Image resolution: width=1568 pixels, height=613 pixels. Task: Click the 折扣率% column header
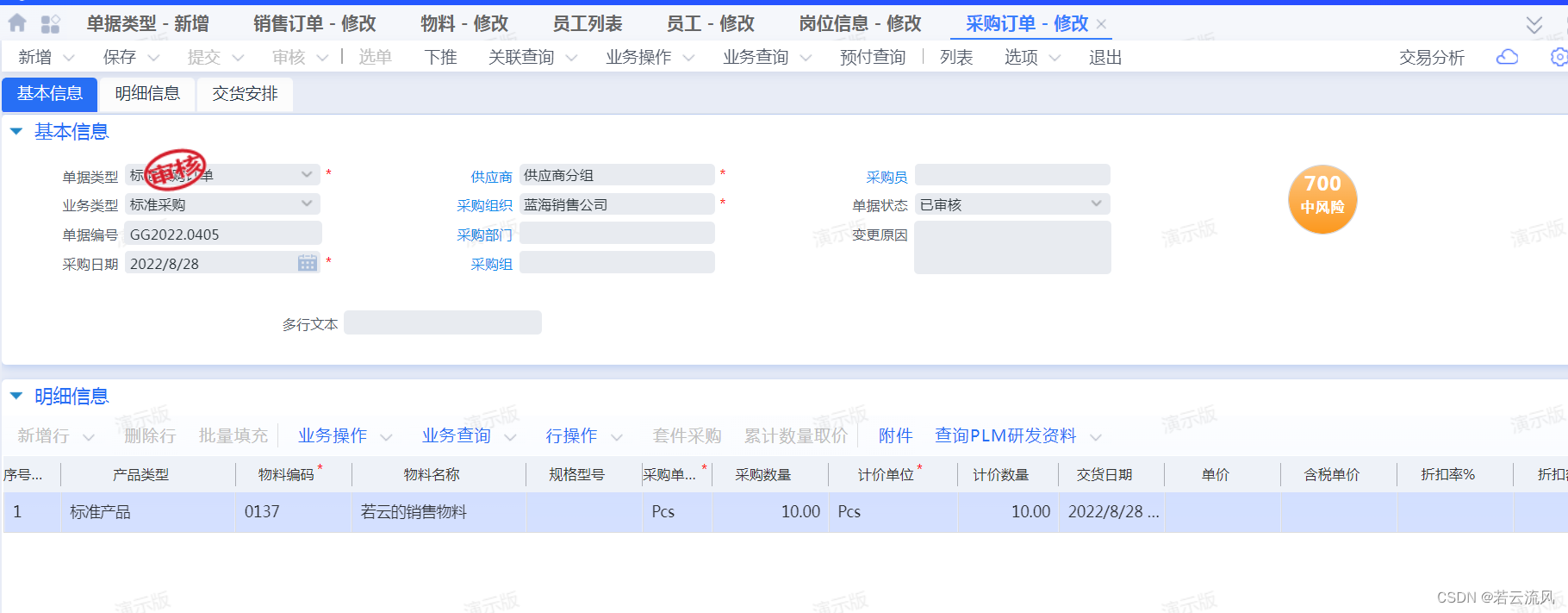(1455, 475)
